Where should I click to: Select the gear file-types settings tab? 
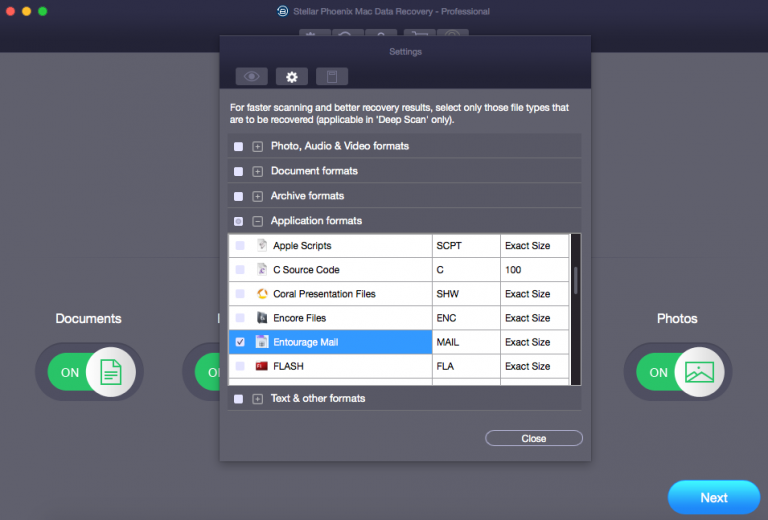[292, 77]
